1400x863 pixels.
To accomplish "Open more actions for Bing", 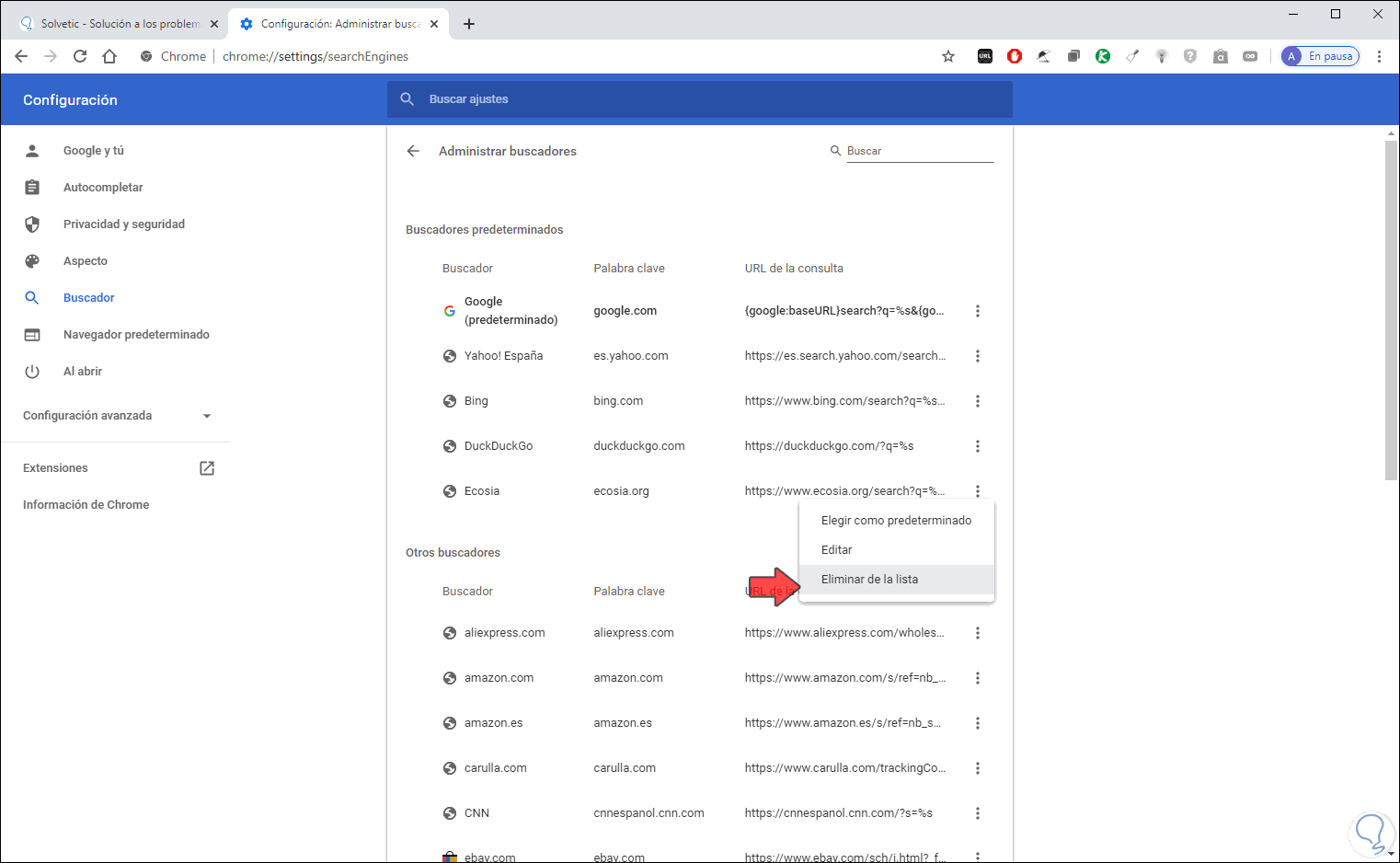I will [978, 401].
